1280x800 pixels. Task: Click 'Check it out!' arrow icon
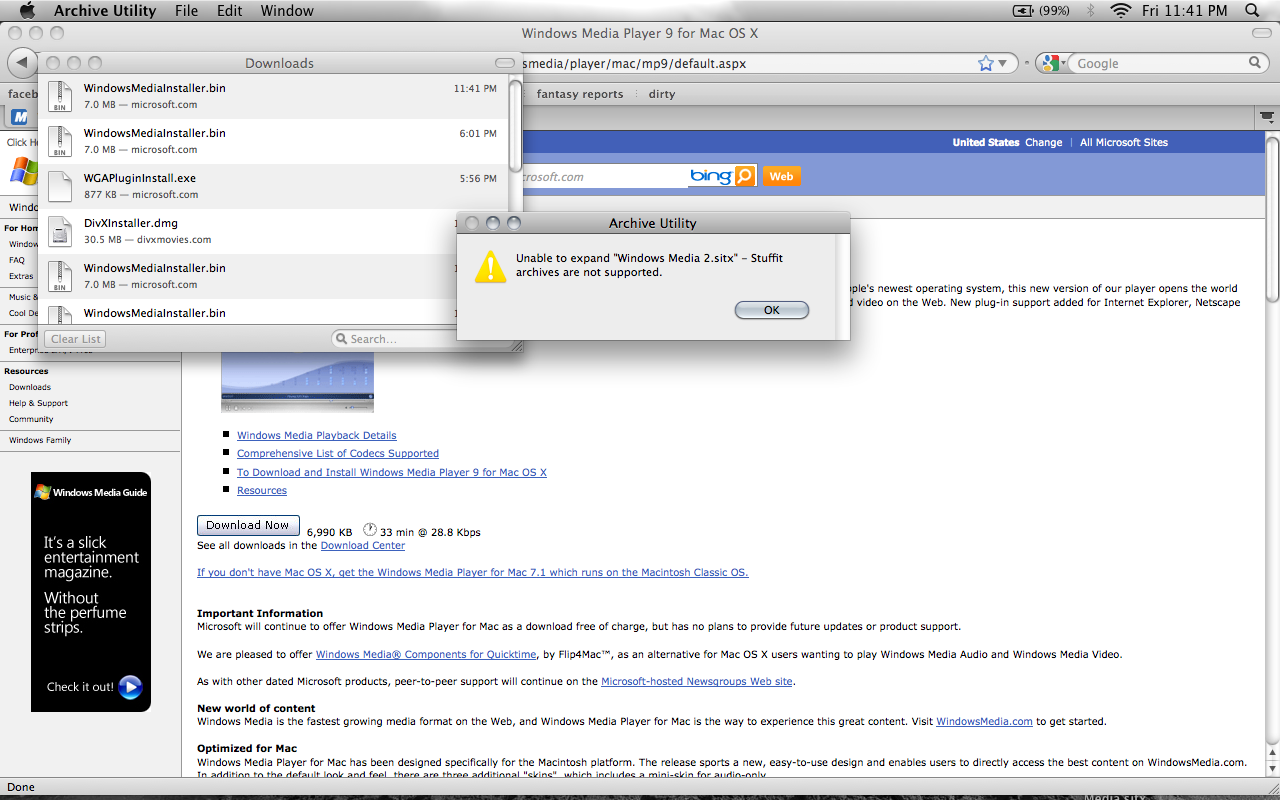click(x=130, y=687)
